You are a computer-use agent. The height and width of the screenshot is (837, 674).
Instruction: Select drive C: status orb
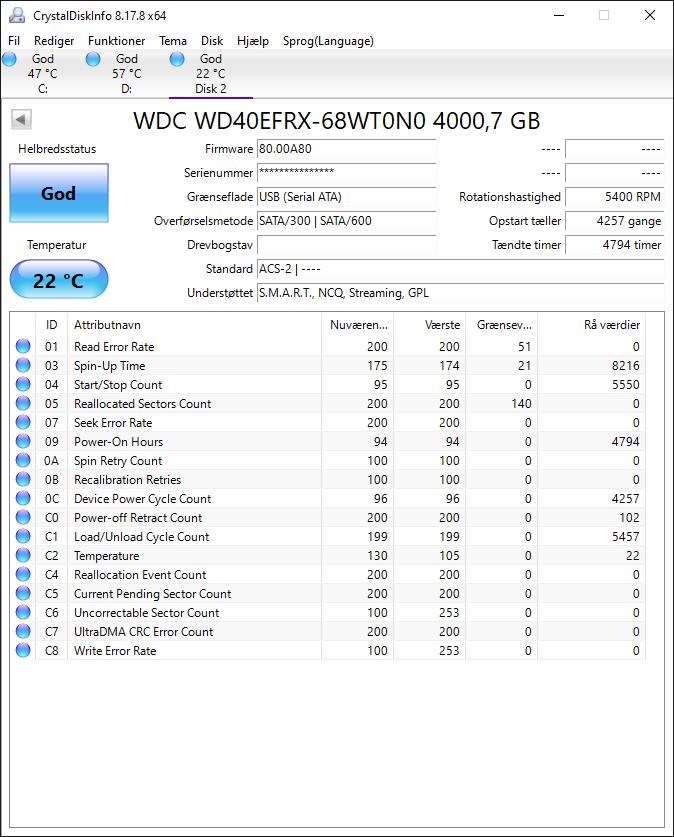[x=10, y=59]
